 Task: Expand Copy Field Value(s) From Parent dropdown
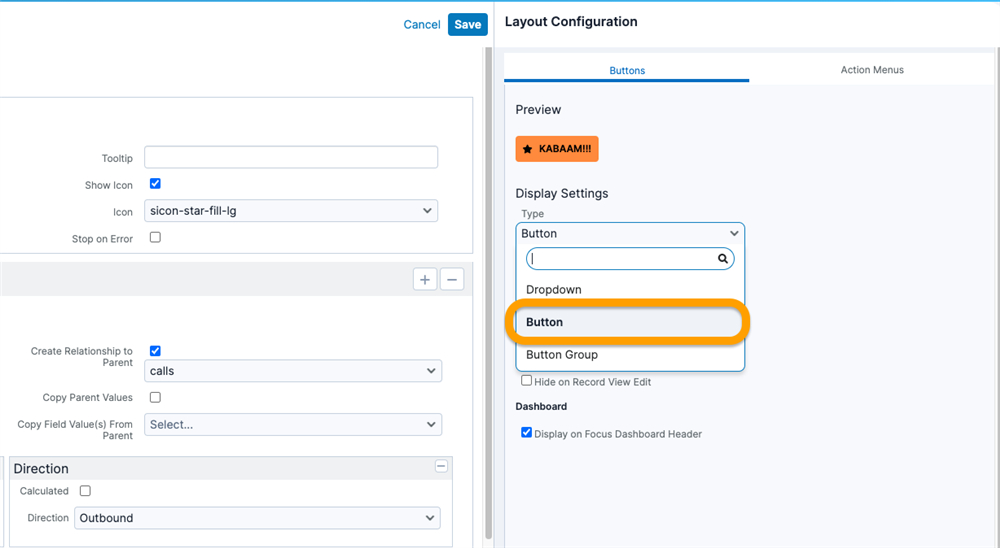coord(293,424)
